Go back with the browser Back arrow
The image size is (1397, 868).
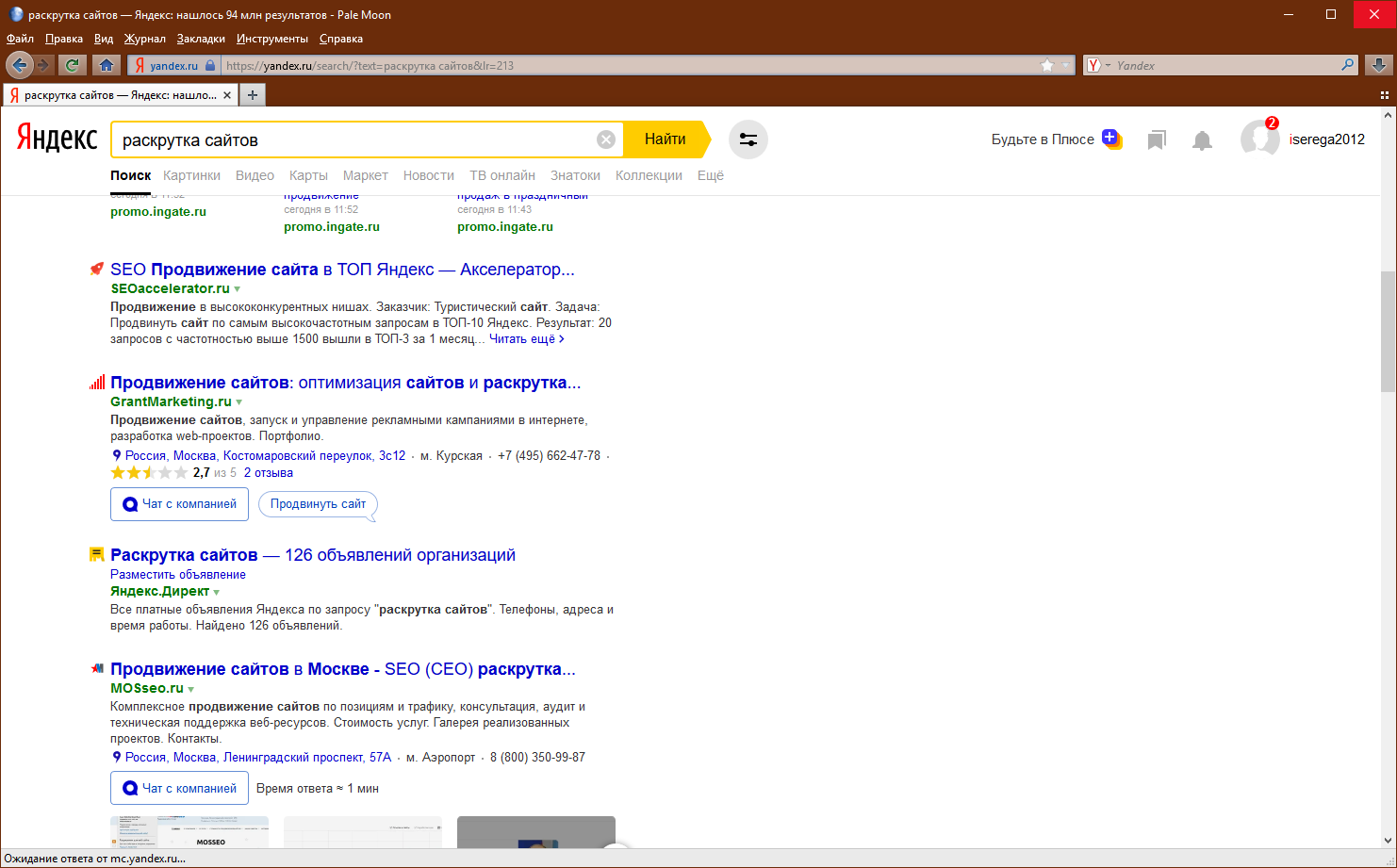coord(19,65)
